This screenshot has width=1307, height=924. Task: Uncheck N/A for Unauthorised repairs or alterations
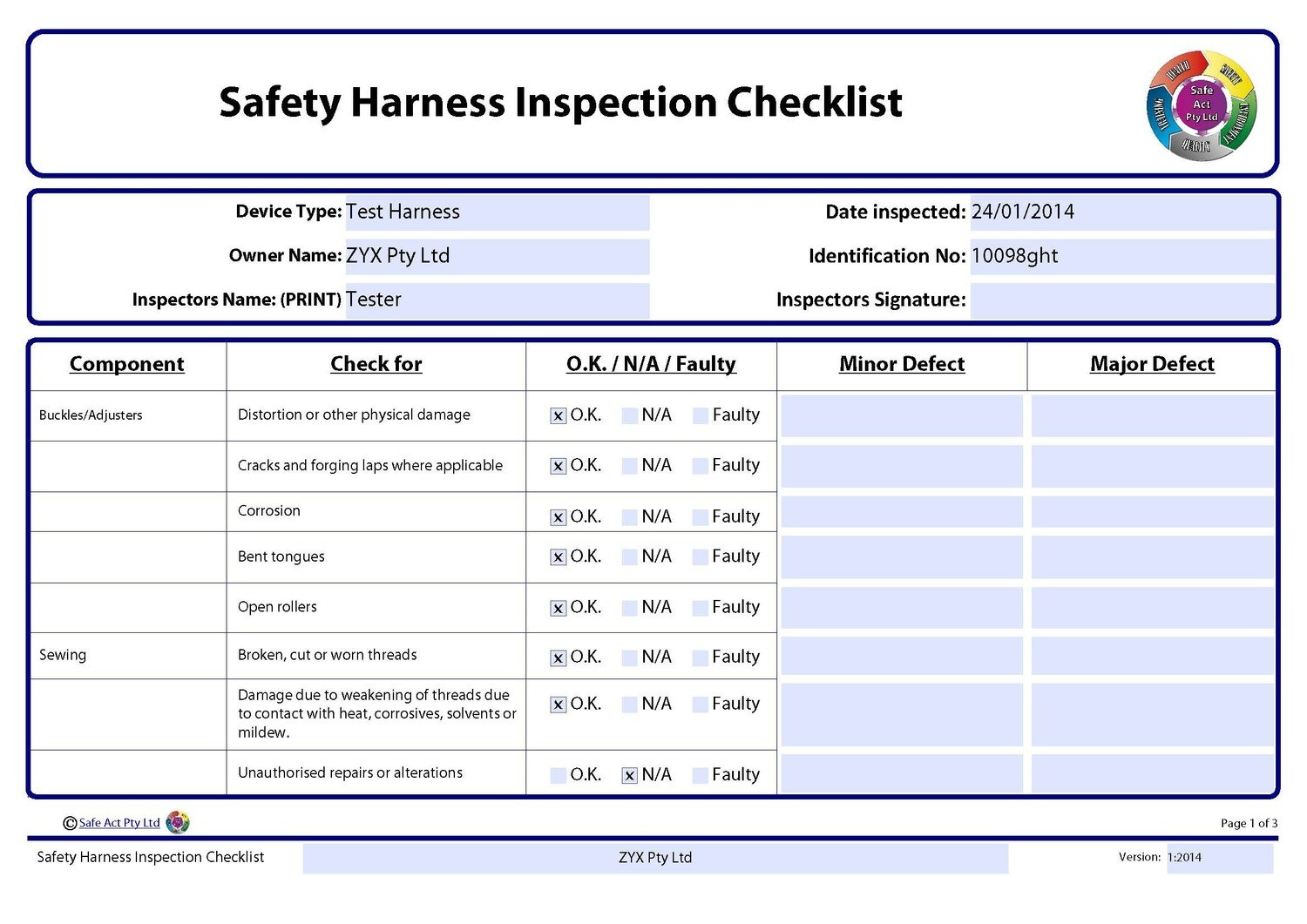[630, 776]
